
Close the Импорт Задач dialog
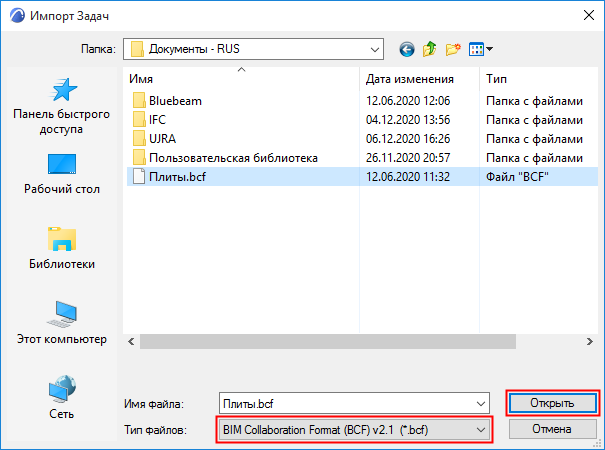[589, 15]
